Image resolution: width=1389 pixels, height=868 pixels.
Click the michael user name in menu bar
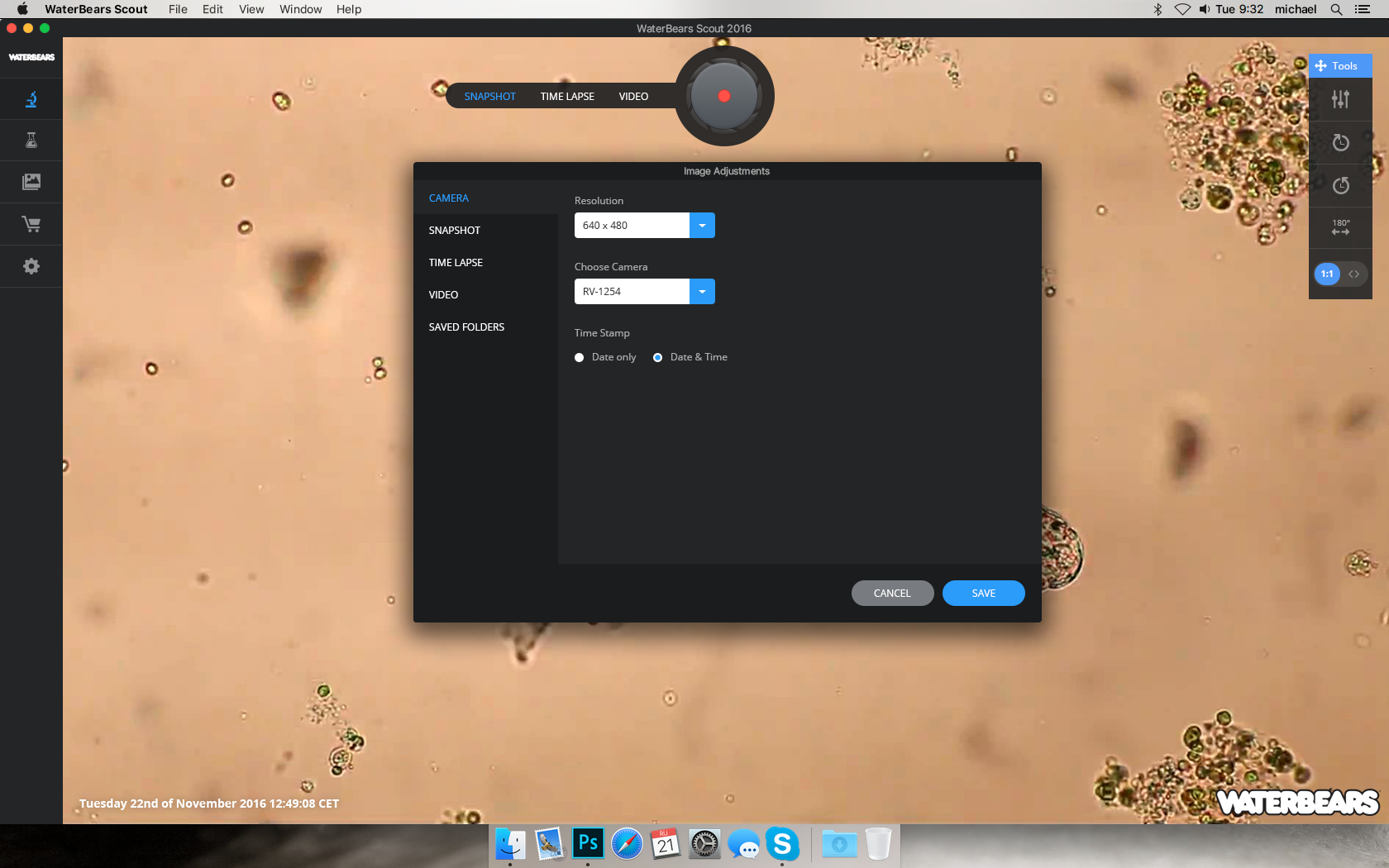coord(1296,9)
